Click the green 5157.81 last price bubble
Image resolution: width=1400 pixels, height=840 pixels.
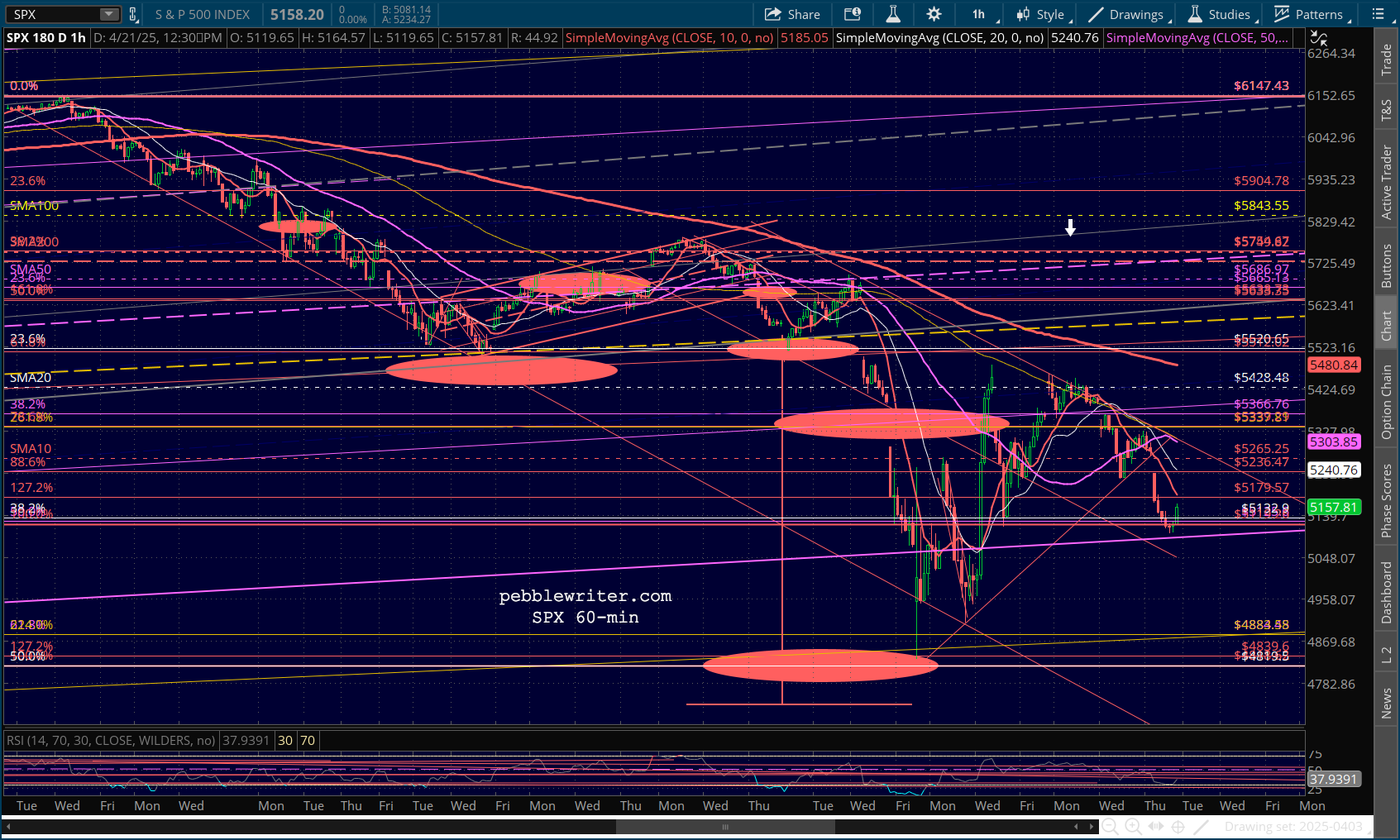1334,508
